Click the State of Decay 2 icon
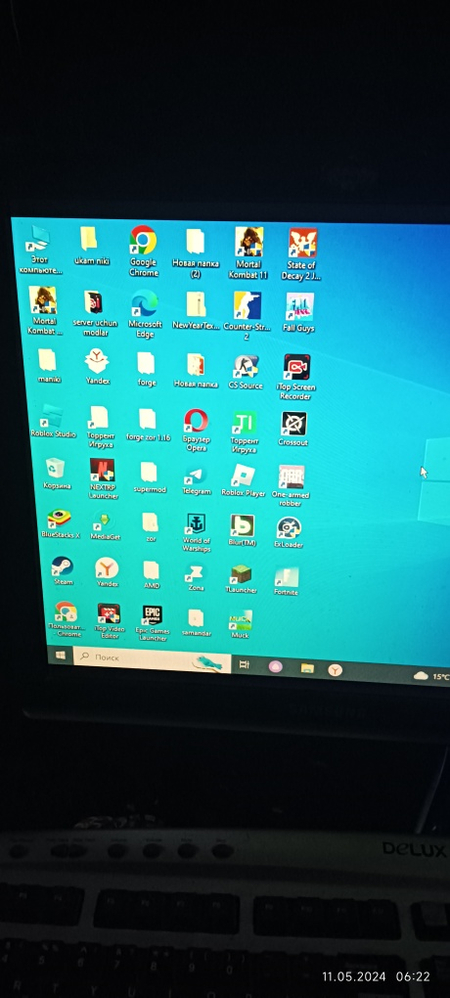450x998 pixels. [302, 254]
